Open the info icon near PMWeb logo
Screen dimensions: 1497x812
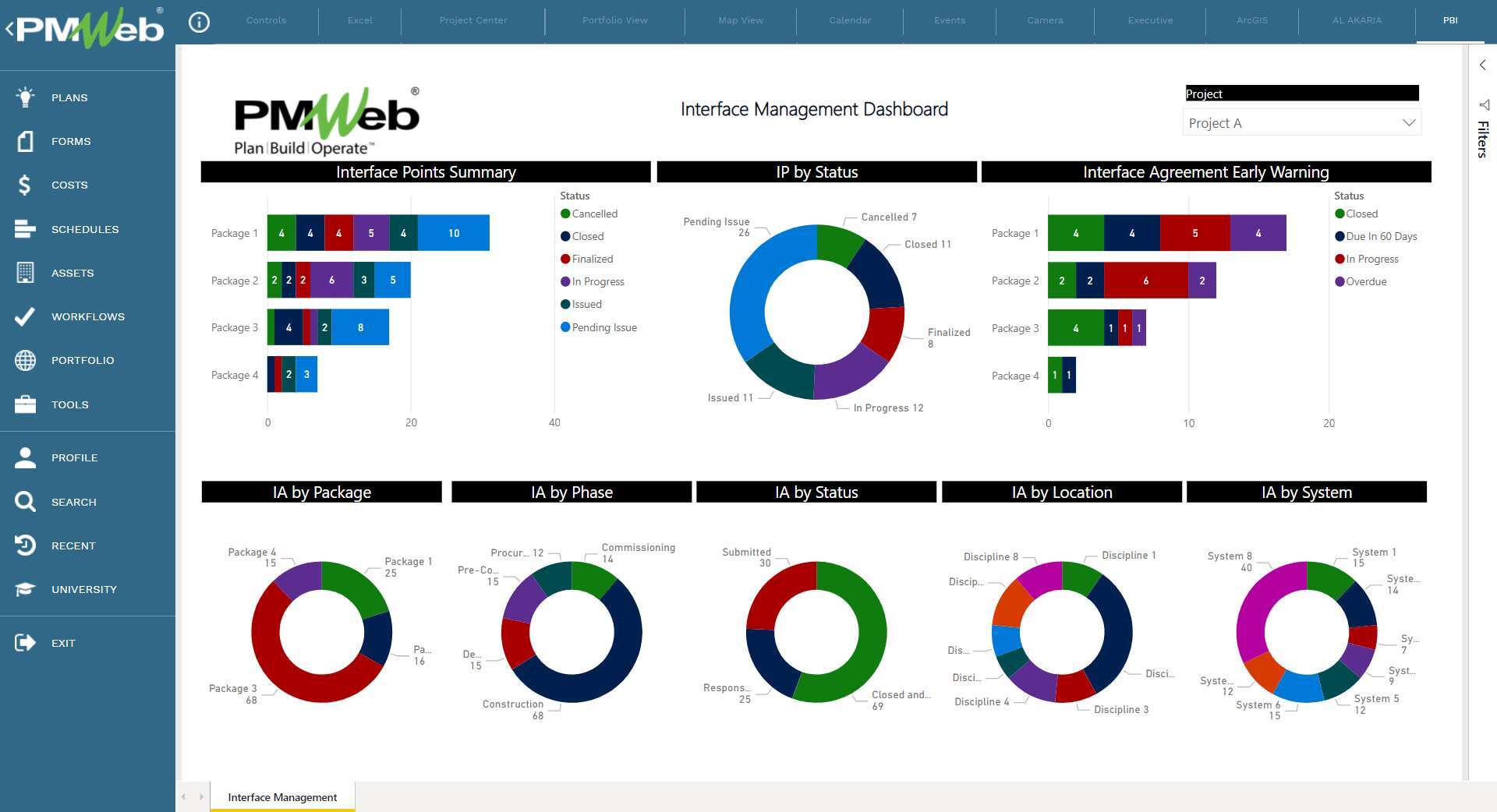click(x=200, y=22)
